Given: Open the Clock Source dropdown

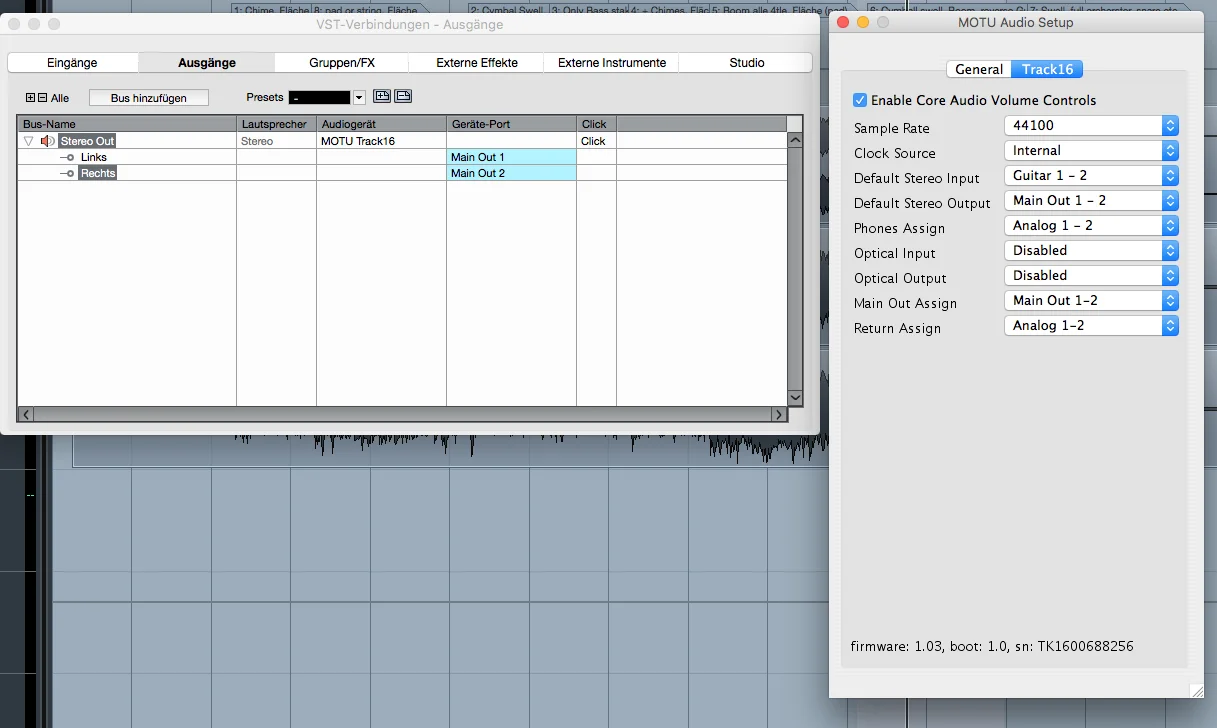Looking at the screenshot, I should (1091, 150).
